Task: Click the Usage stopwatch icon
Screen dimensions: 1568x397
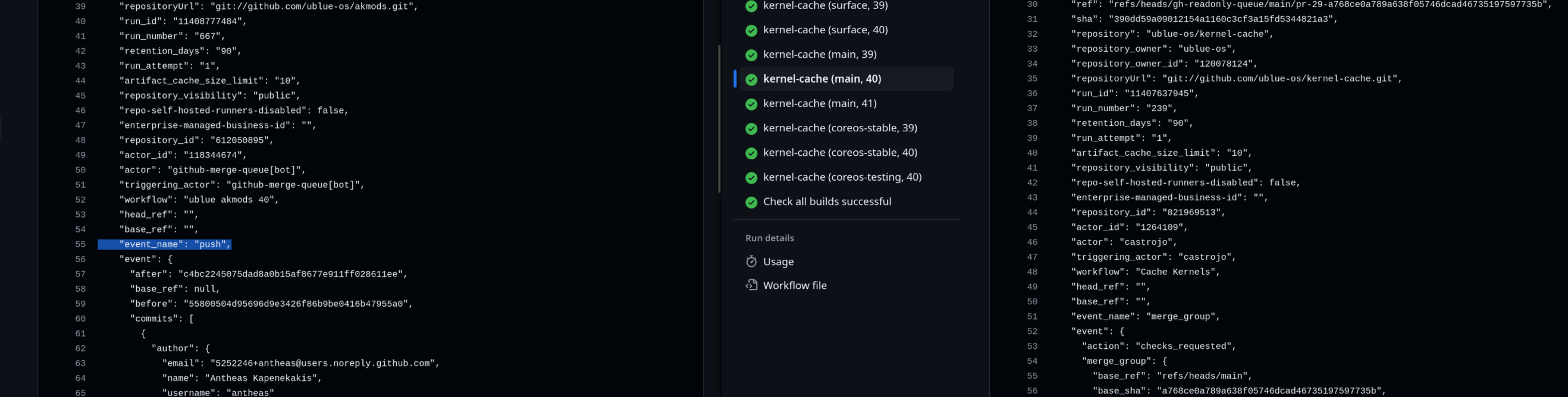Action: 751,261
